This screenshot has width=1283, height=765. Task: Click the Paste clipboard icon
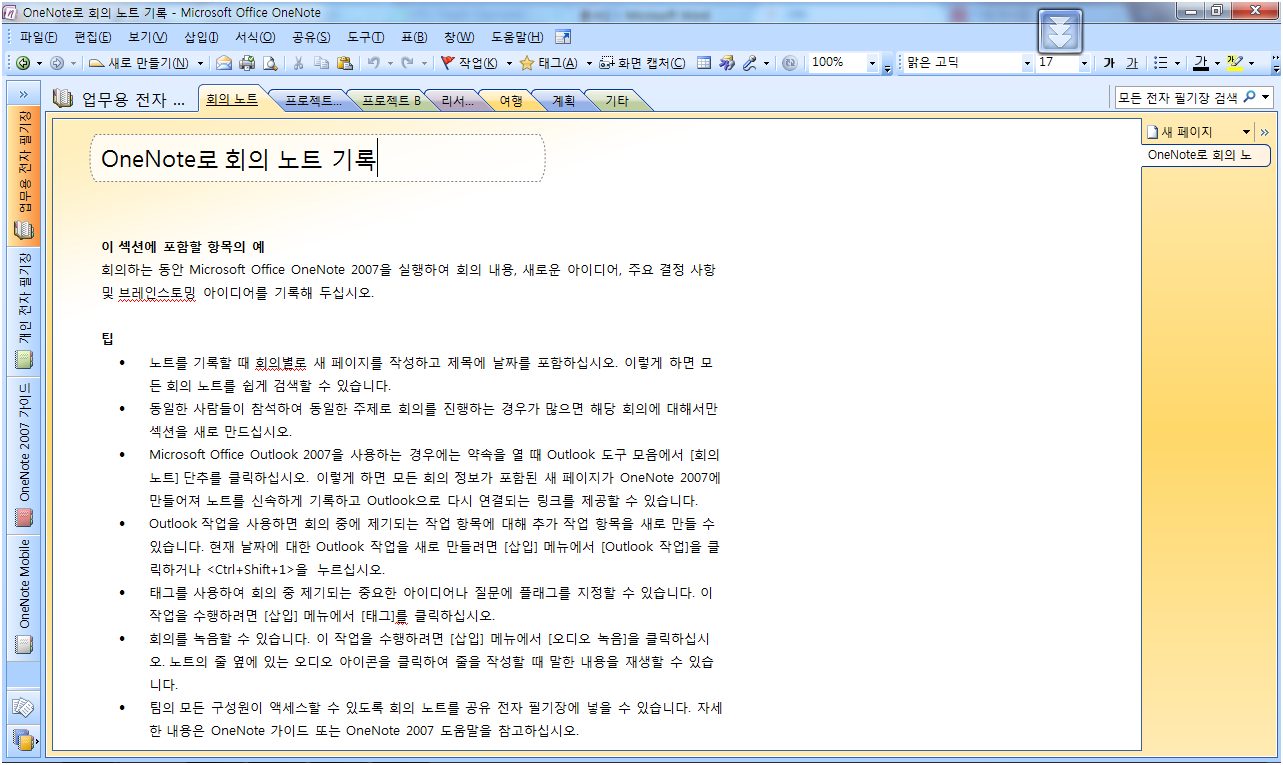pyautogui.click(x=344, y=63)
